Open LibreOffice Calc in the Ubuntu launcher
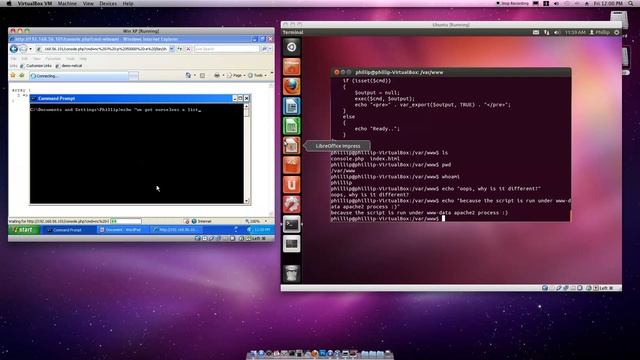The width and height of the screenshot is (640, 360). coord(291,126)
